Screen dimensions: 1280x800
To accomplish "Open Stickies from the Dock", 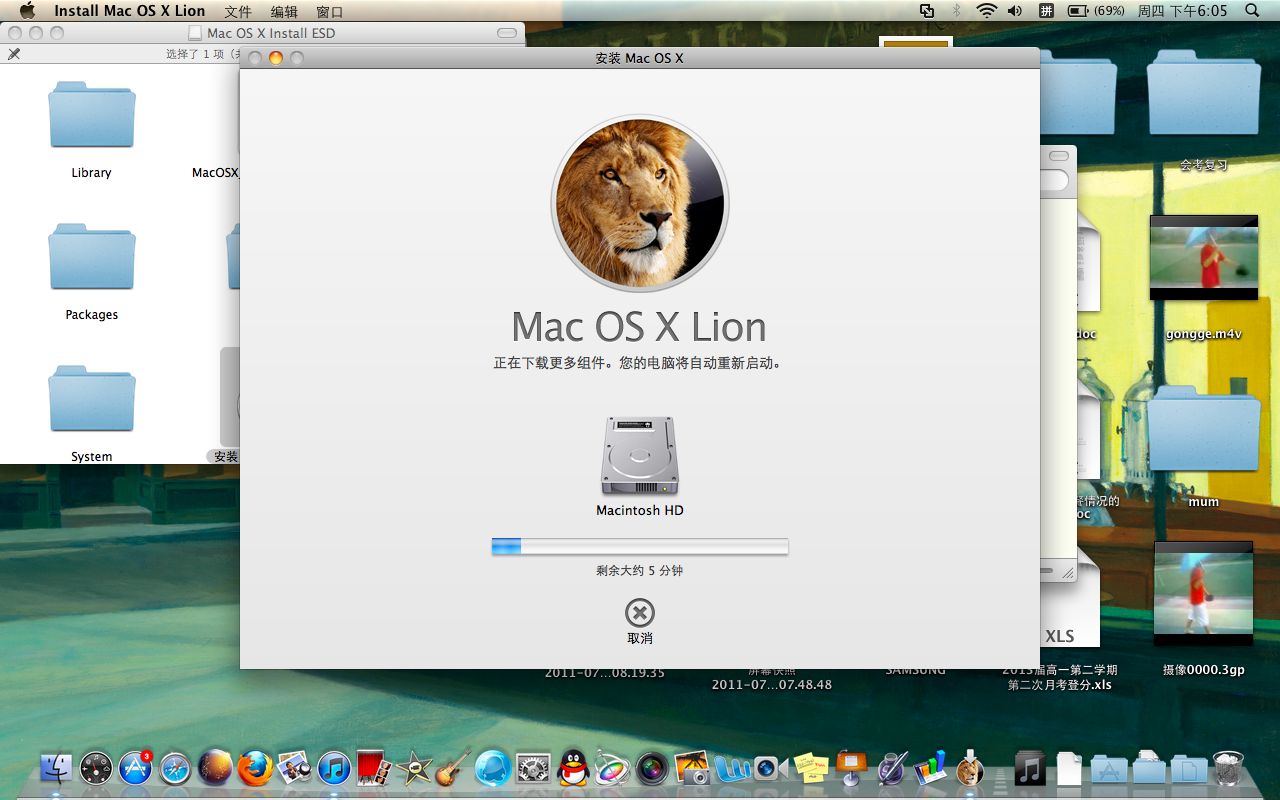I will tap(811, 768).
